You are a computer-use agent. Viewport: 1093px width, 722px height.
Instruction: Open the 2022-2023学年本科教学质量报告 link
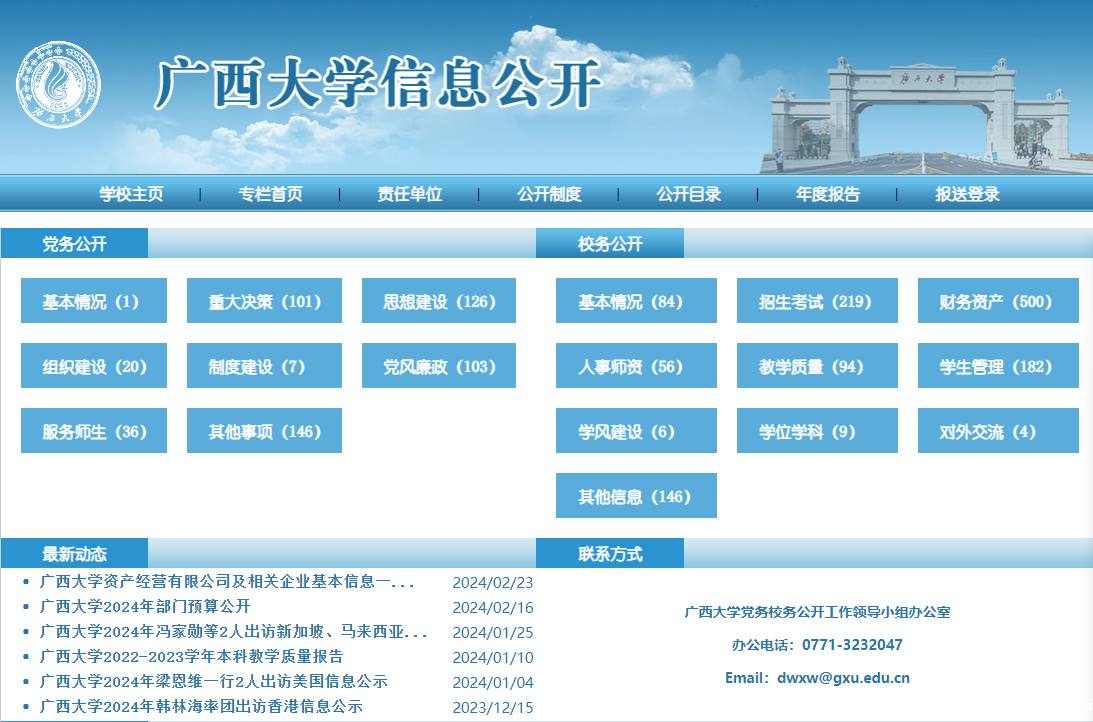191,657
